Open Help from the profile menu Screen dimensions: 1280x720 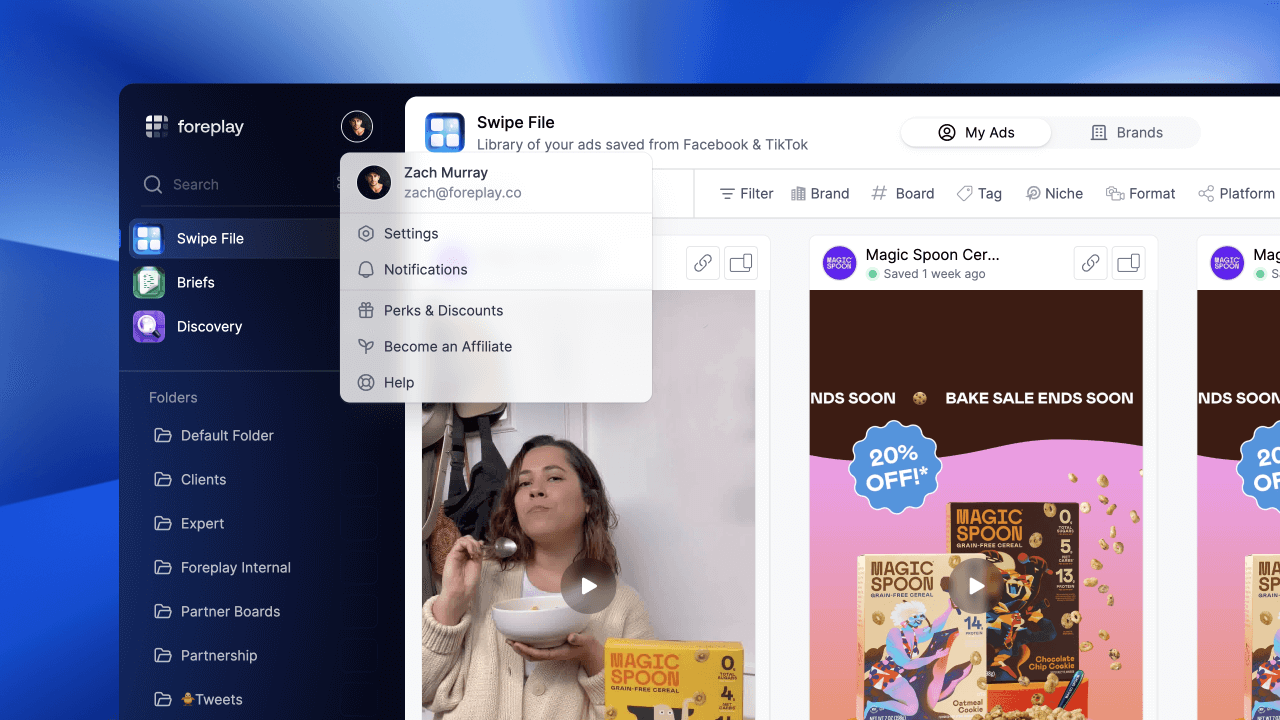[x=496, y=383]
